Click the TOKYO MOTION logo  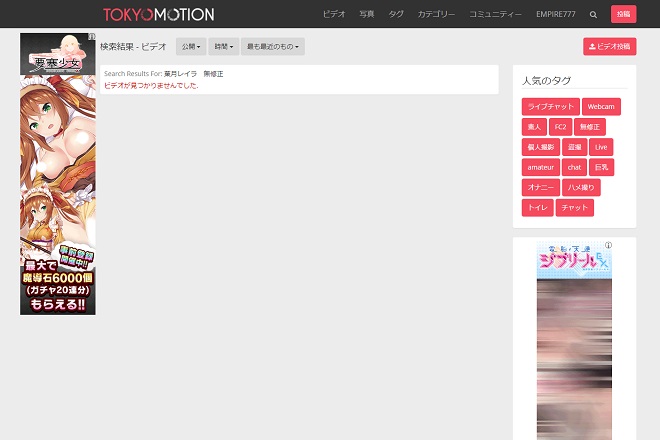tap(158, 15)
